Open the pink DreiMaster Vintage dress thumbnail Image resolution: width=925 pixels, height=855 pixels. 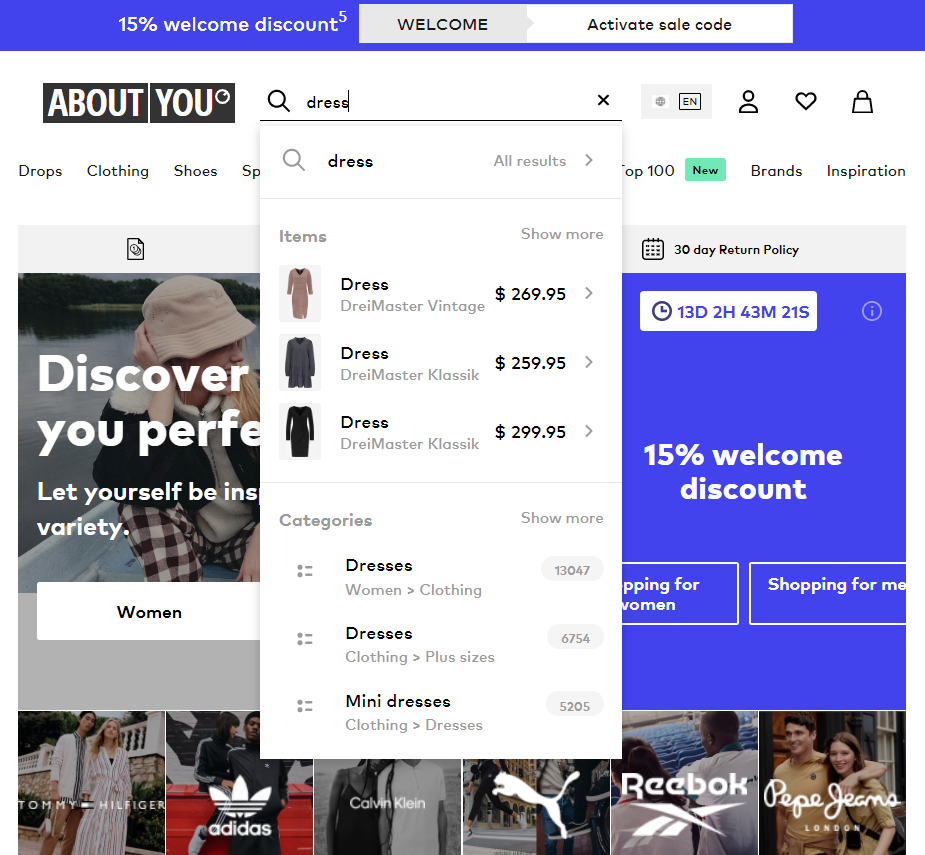[x=300, y=293]
